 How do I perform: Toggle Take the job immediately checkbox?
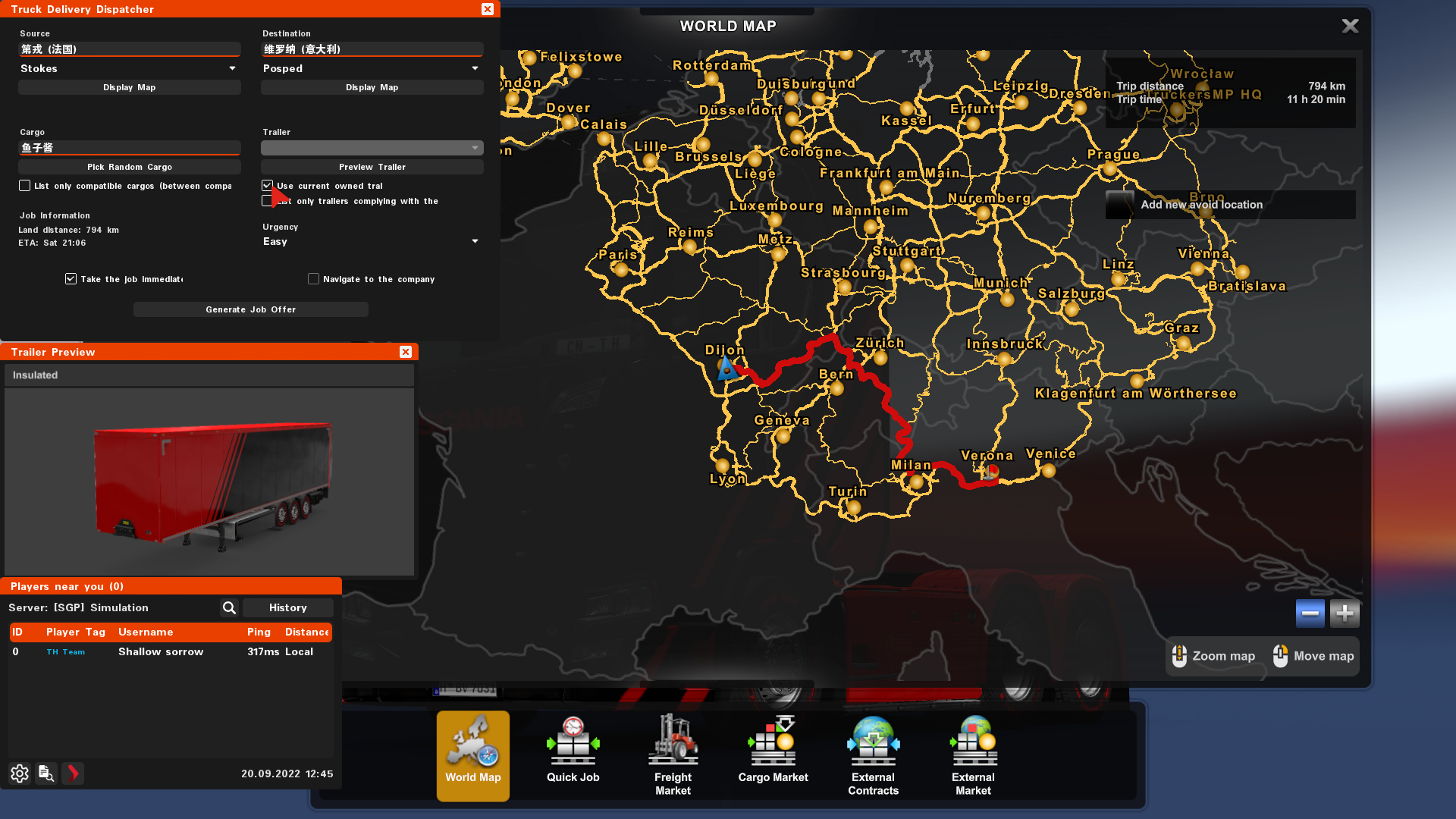tap(71, 279)
